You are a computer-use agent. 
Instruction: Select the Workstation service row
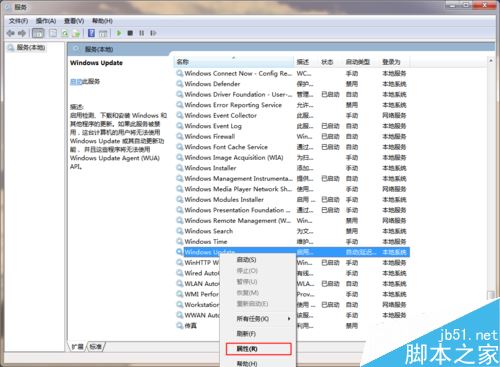(202, 305)
